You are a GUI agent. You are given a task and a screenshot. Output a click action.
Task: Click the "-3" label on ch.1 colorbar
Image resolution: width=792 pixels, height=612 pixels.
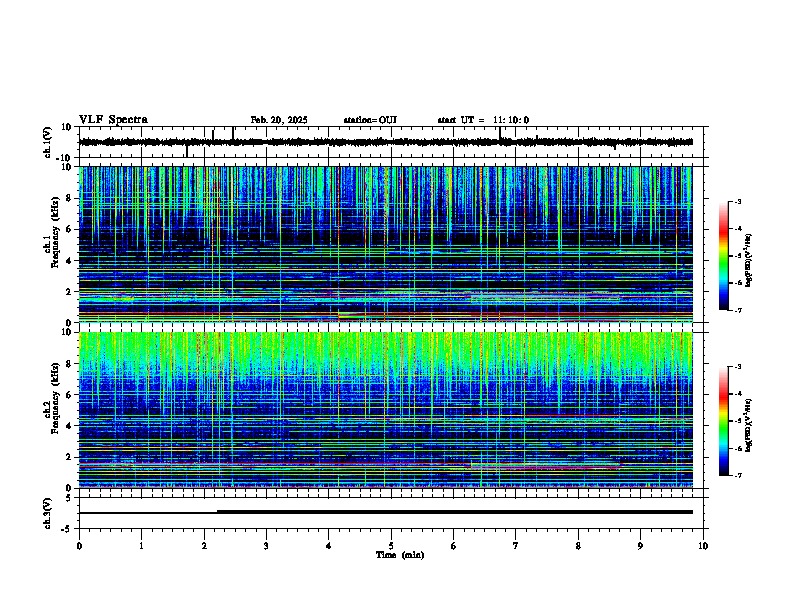tap(738, 202)
